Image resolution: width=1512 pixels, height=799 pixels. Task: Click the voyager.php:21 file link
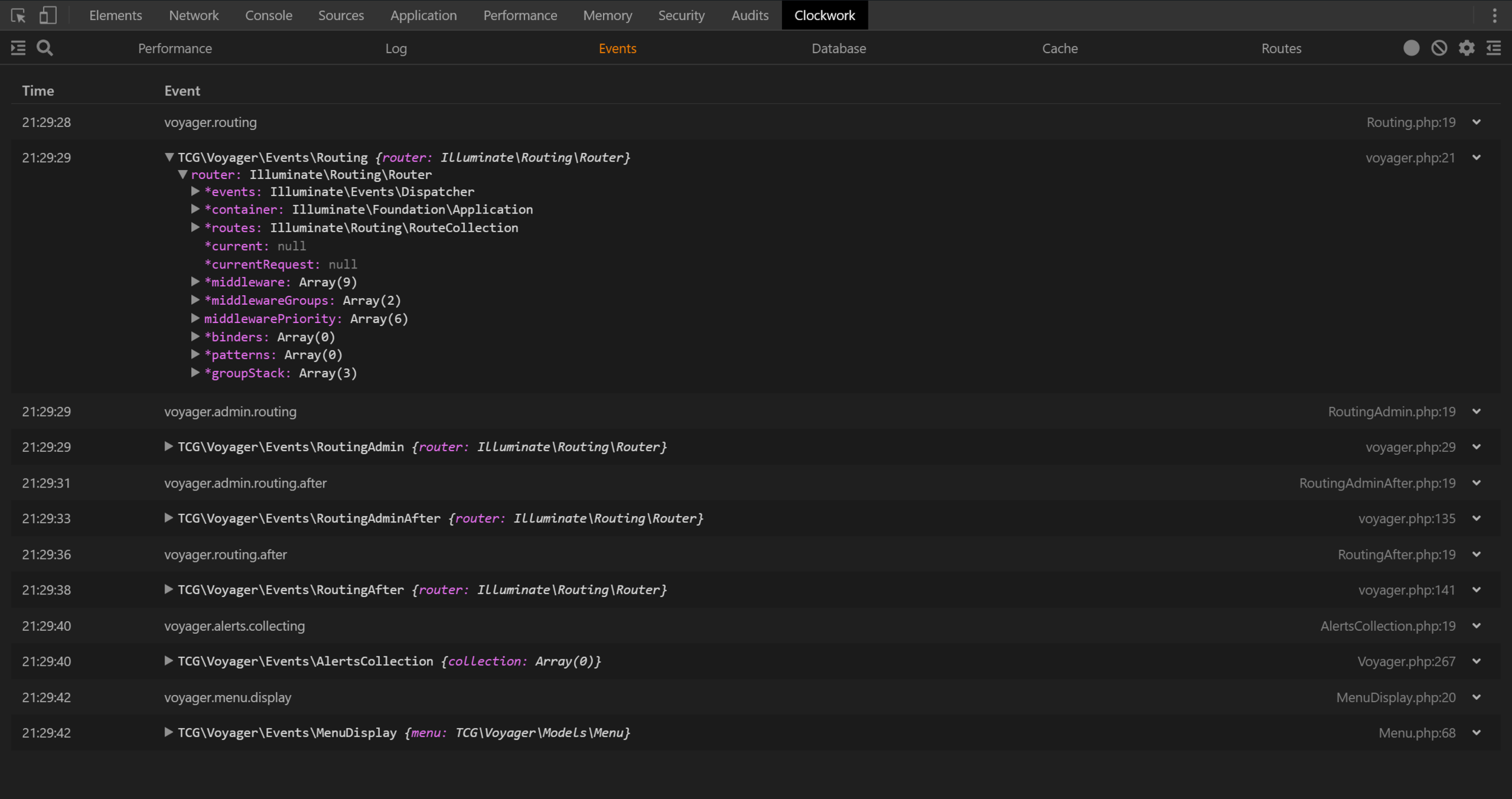[1410, 158]
